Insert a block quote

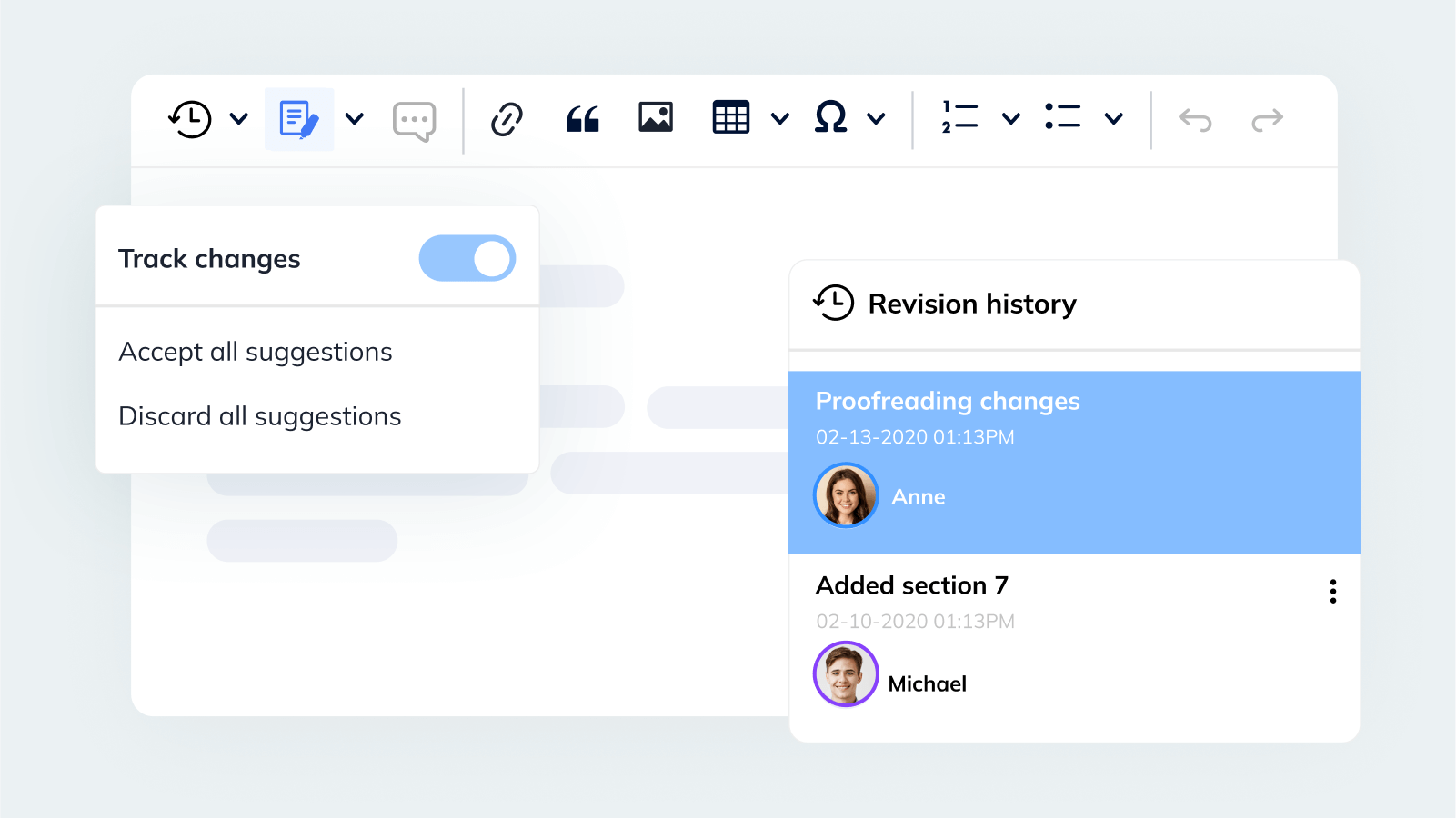583,119
